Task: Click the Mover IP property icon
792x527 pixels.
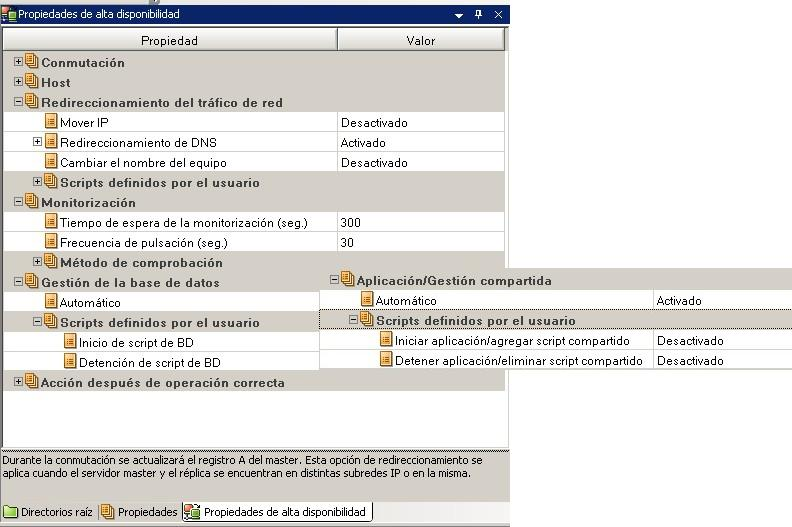Action: click(x=51, y=121)
